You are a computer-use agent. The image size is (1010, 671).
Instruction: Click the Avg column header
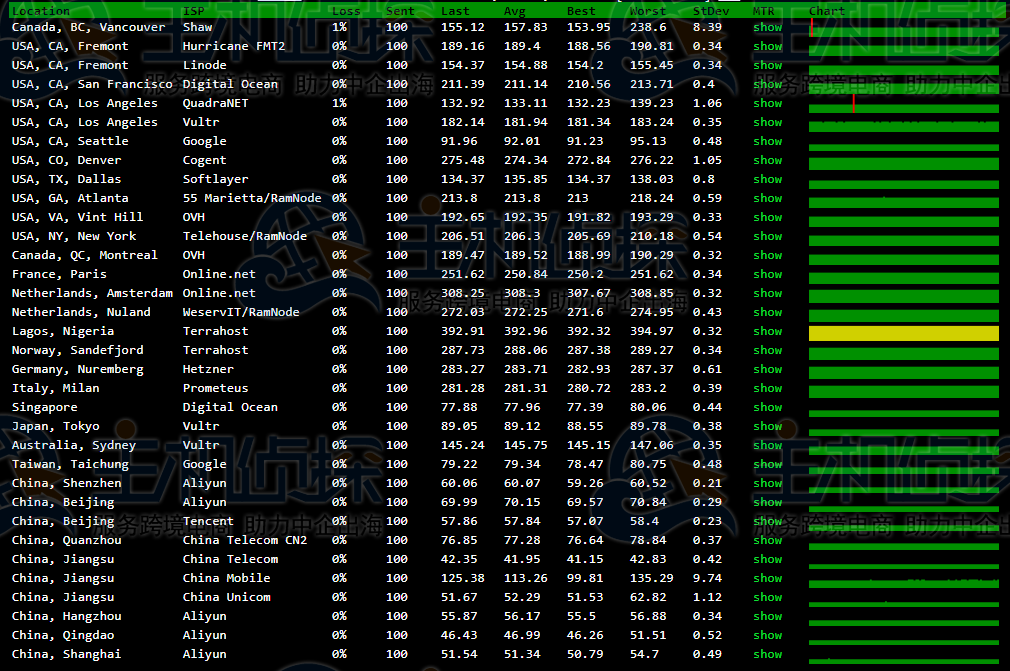tap(515, 11)
